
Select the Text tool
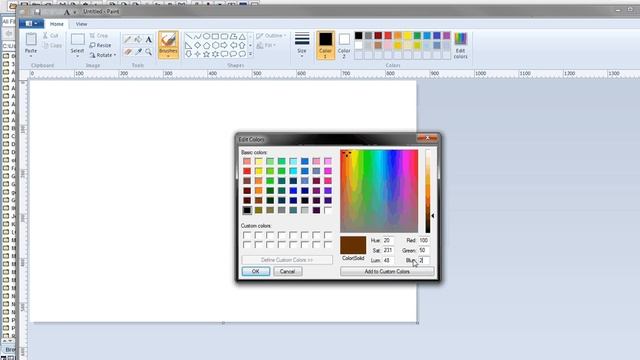point(149,40)
